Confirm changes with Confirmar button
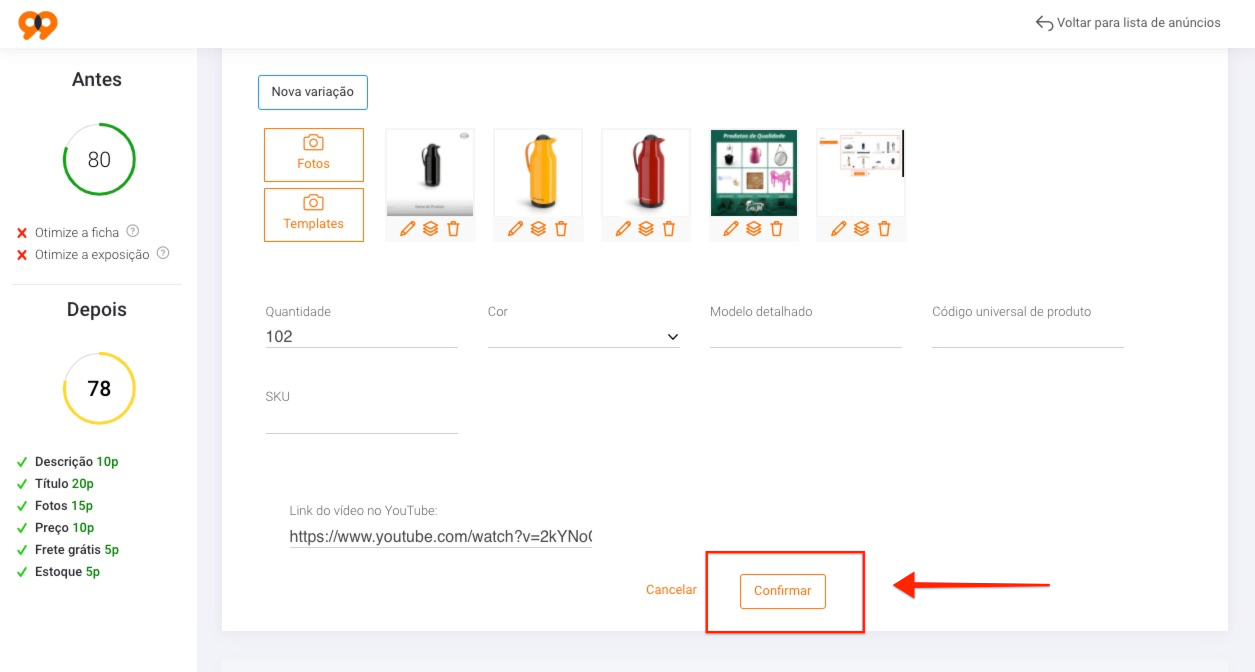 783,591
